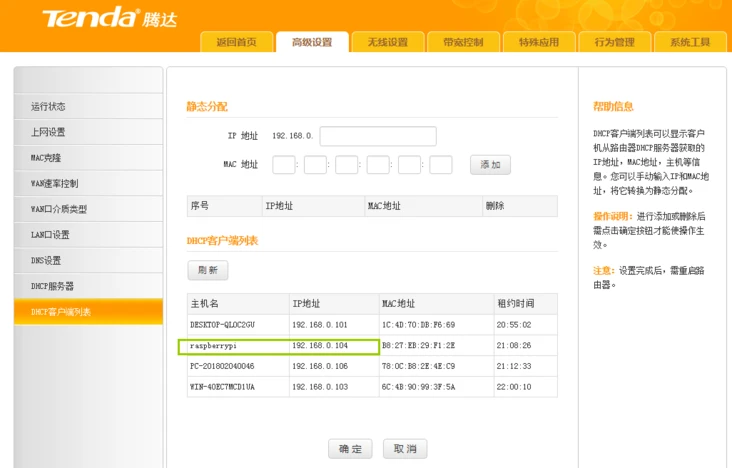
Task: Click the 帮助信息 heading
Action: (x=613, y=106)
